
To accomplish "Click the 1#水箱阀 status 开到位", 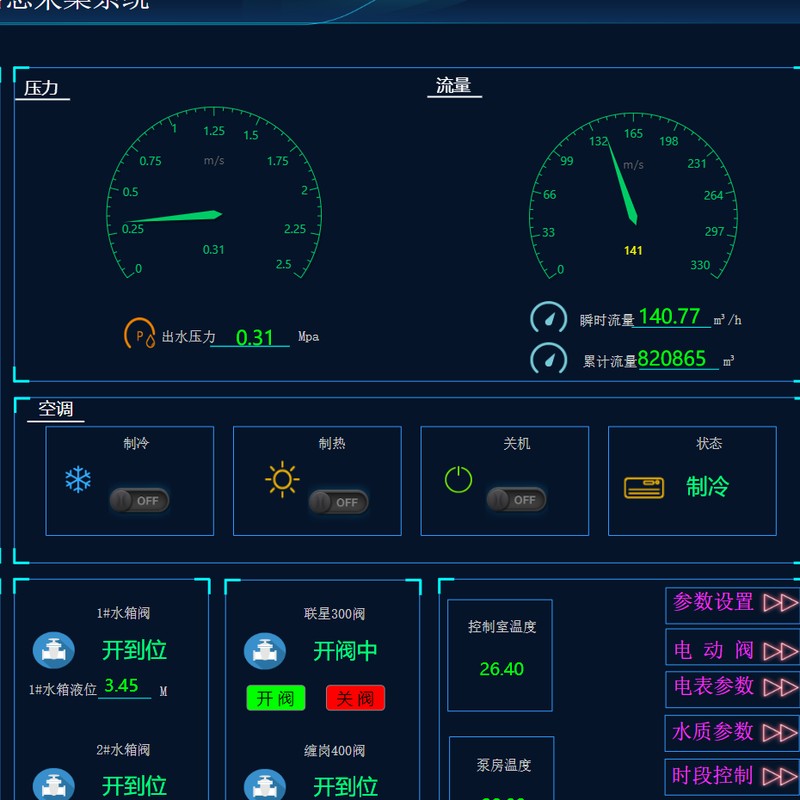I will click(134, 651).
